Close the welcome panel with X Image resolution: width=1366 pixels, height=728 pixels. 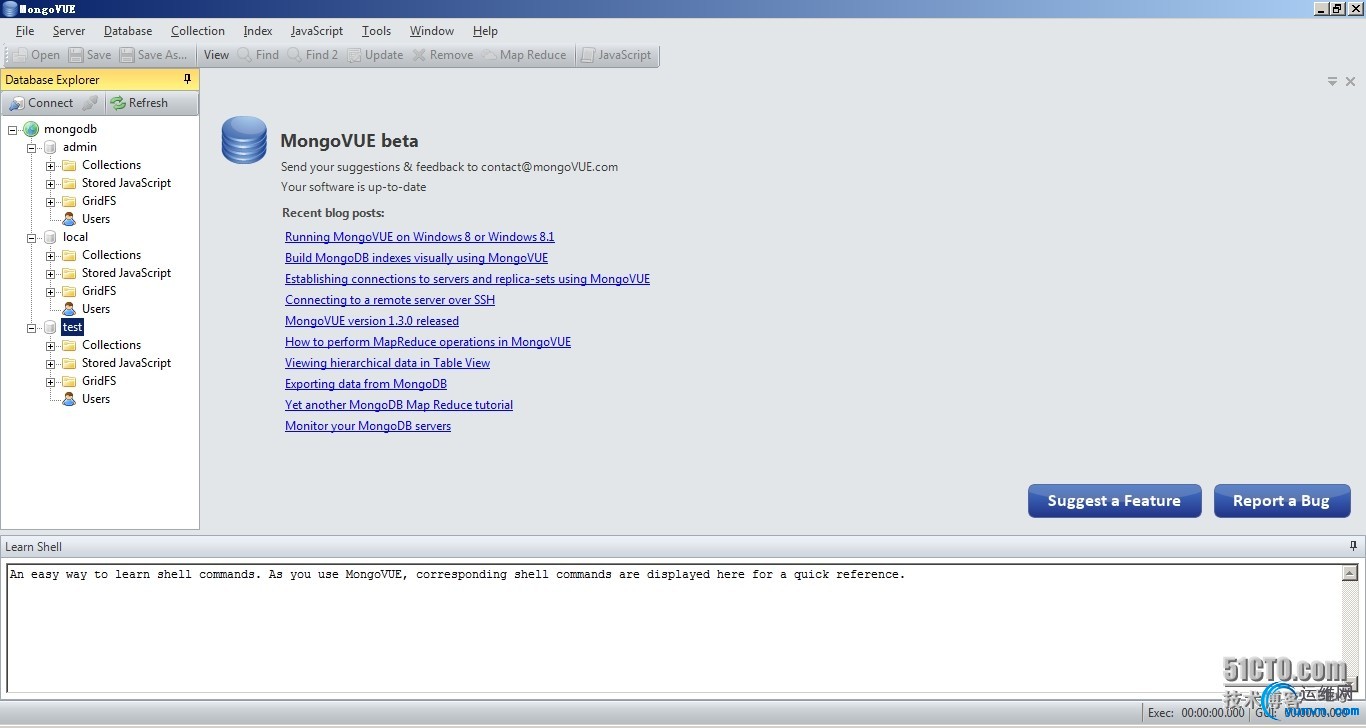coord(1350,82)
